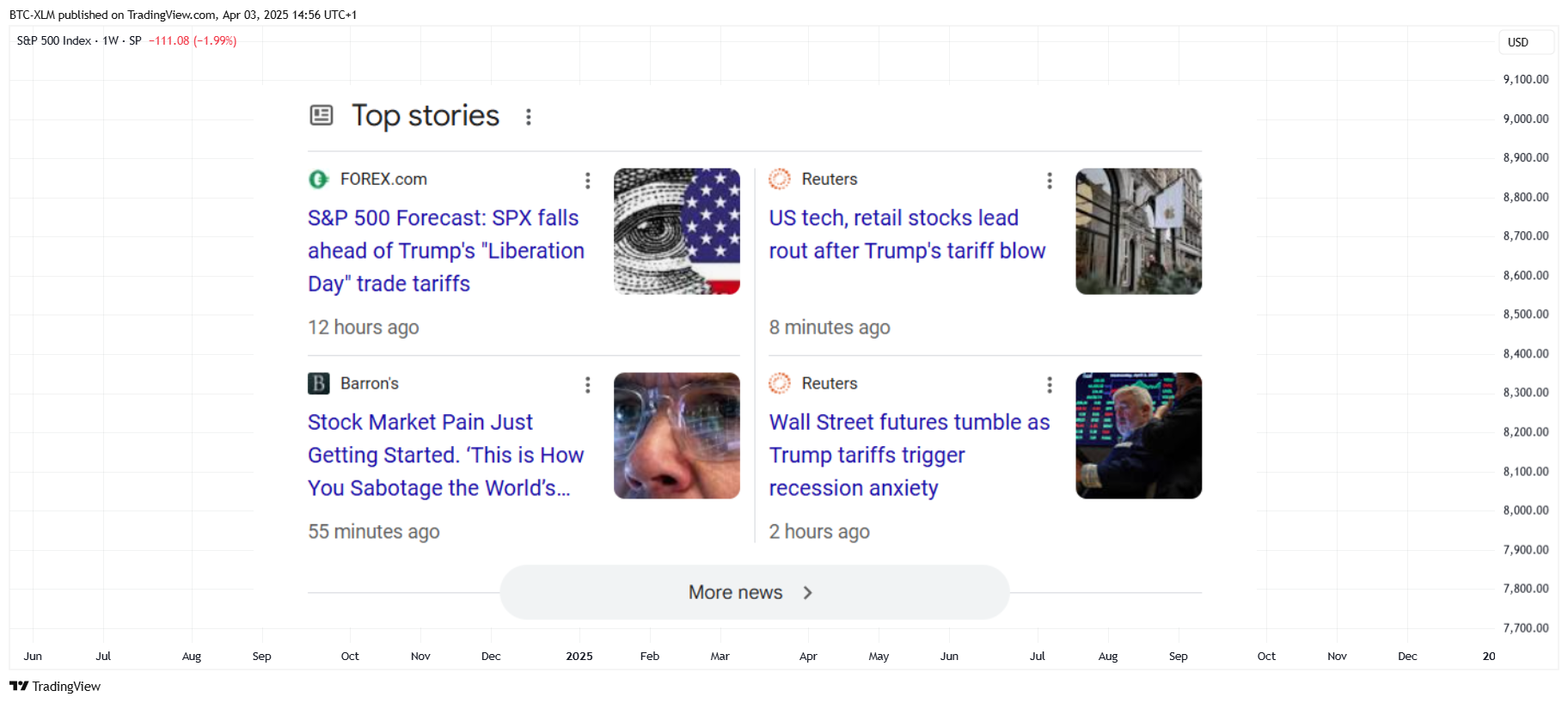Viewport: 1568px width, 703px height.
Task: Click the man with glasses thumbnail
Action: click(677, 436)
